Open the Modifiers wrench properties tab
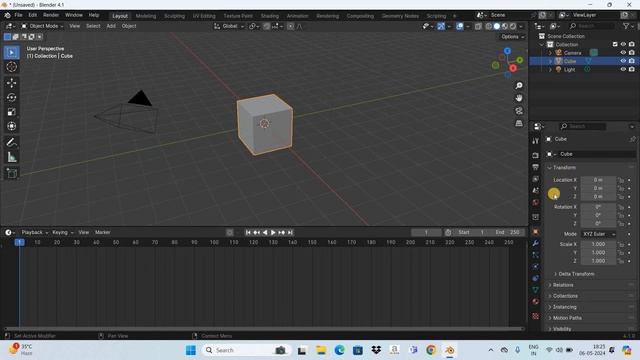 pos(536,243)
